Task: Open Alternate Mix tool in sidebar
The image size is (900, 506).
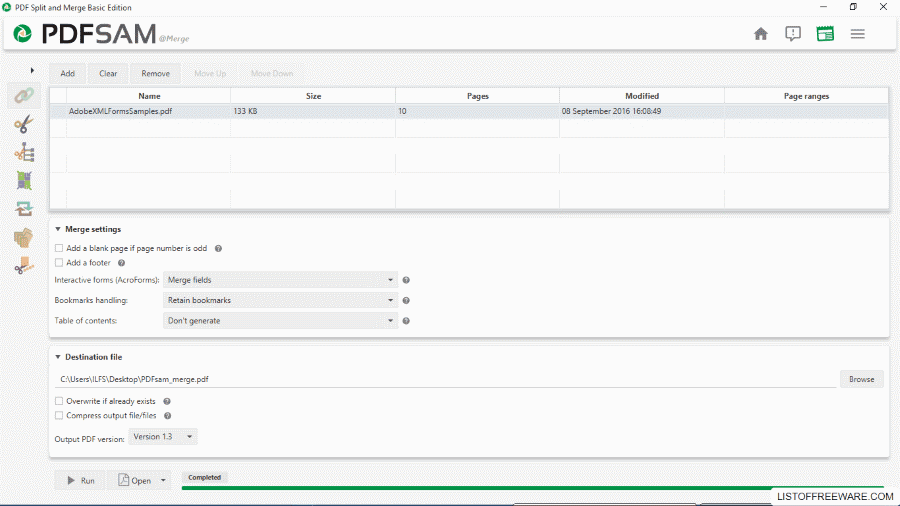Action: tap(24, 181)
